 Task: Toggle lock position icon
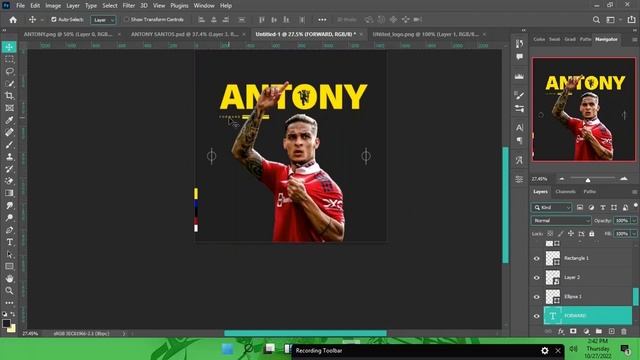coord(571,233)
